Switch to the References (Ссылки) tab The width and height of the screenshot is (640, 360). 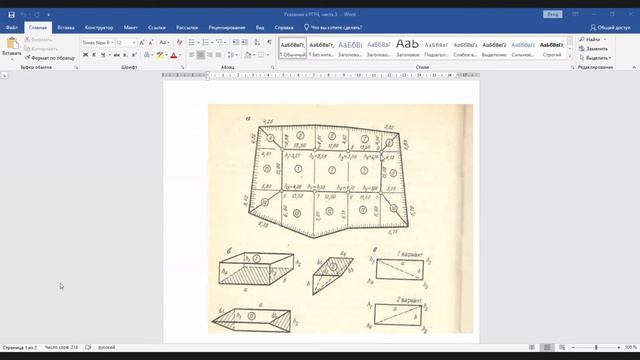[x=157, y=27]
